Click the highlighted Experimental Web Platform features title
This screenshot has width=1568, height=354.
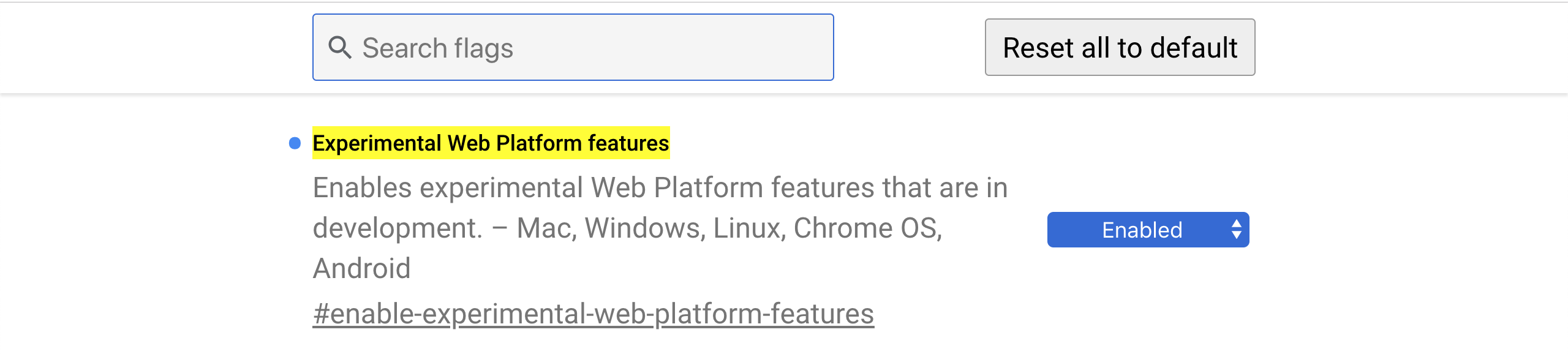tap(490, 143)
